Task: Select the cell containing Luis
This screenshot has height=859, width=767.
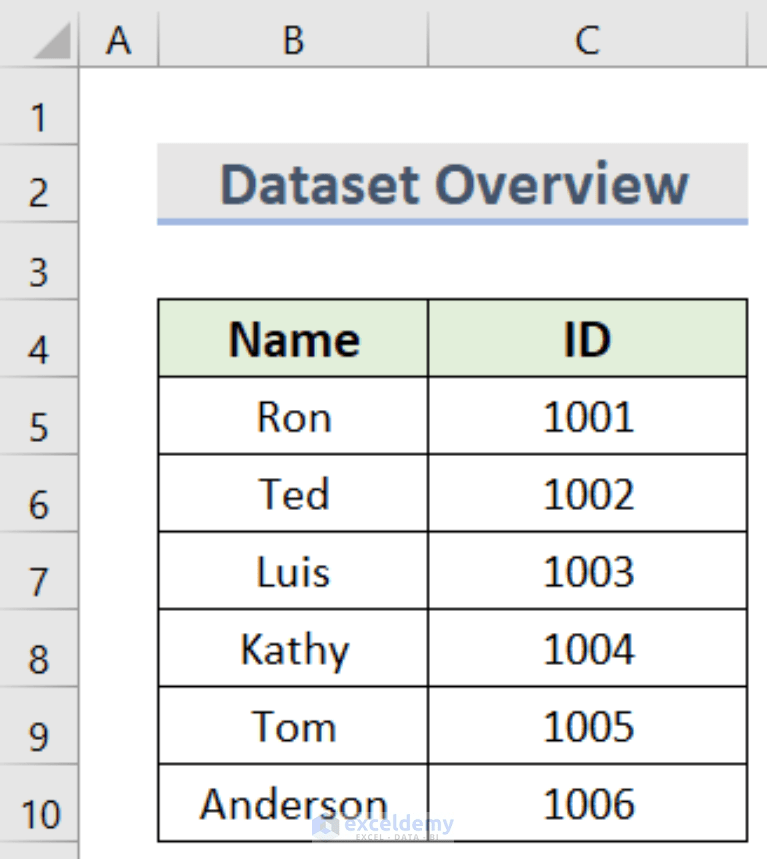Action: pos(292,572)
